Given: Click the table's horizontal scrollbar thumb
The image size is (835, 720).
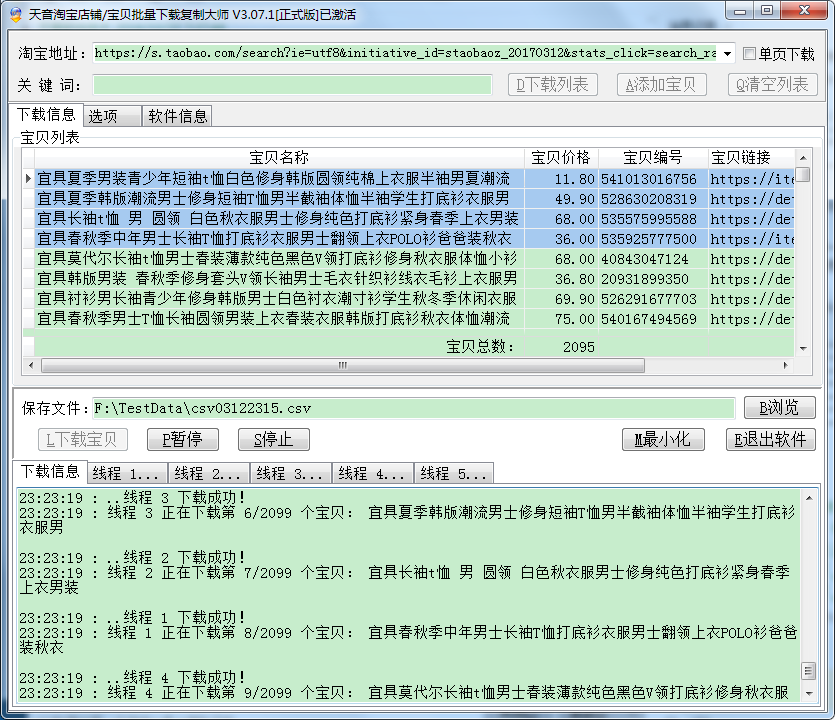Looking at the screenshot, I should pos(342,365).
